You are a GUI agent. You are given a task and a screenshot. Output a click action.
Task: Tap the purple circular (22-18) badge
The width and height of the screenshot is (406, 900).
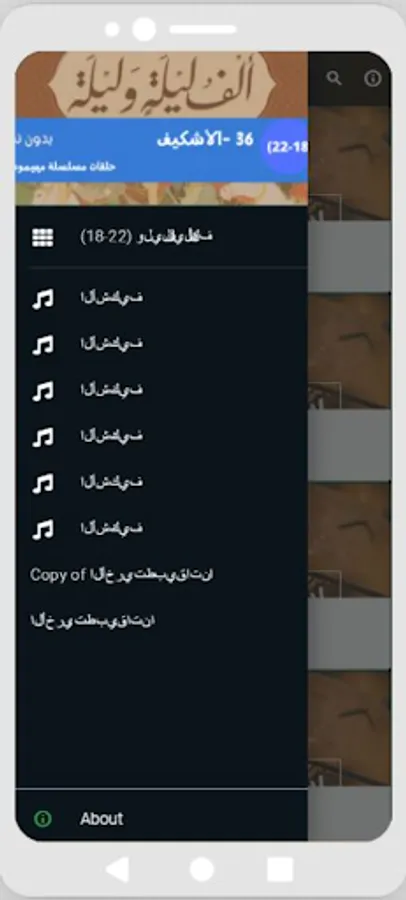[286, 147]
